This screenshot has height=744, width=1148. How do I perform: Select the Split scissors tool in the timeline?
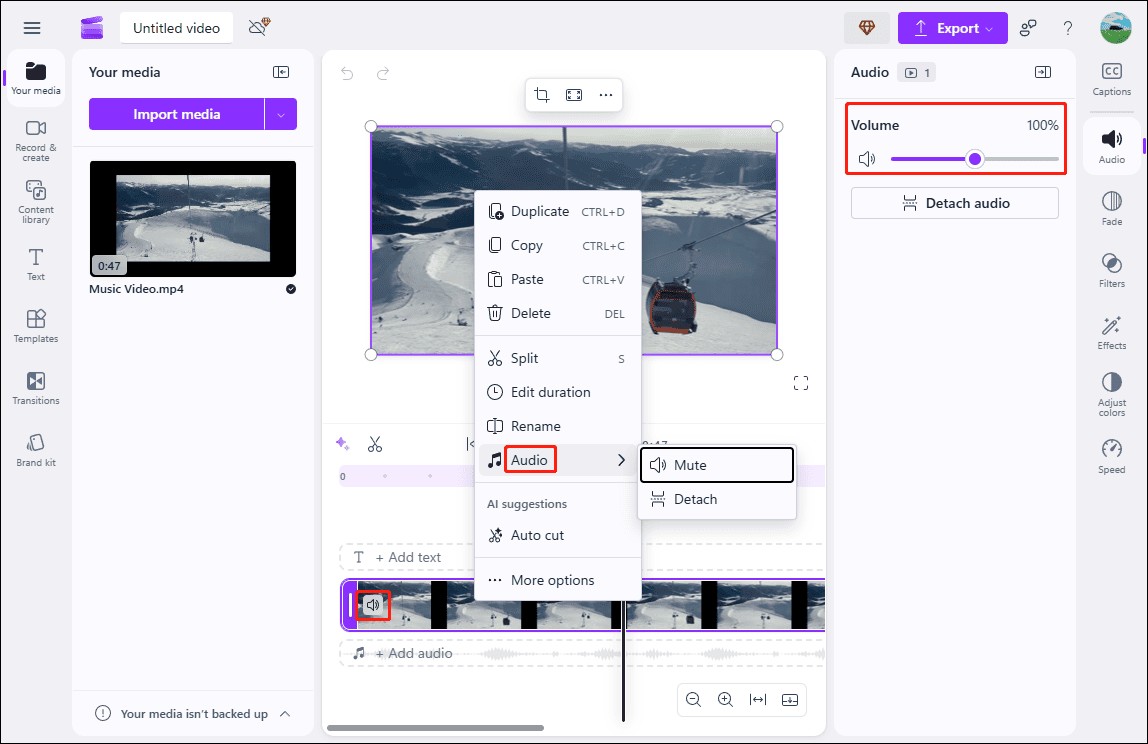(x=375, y=443)
